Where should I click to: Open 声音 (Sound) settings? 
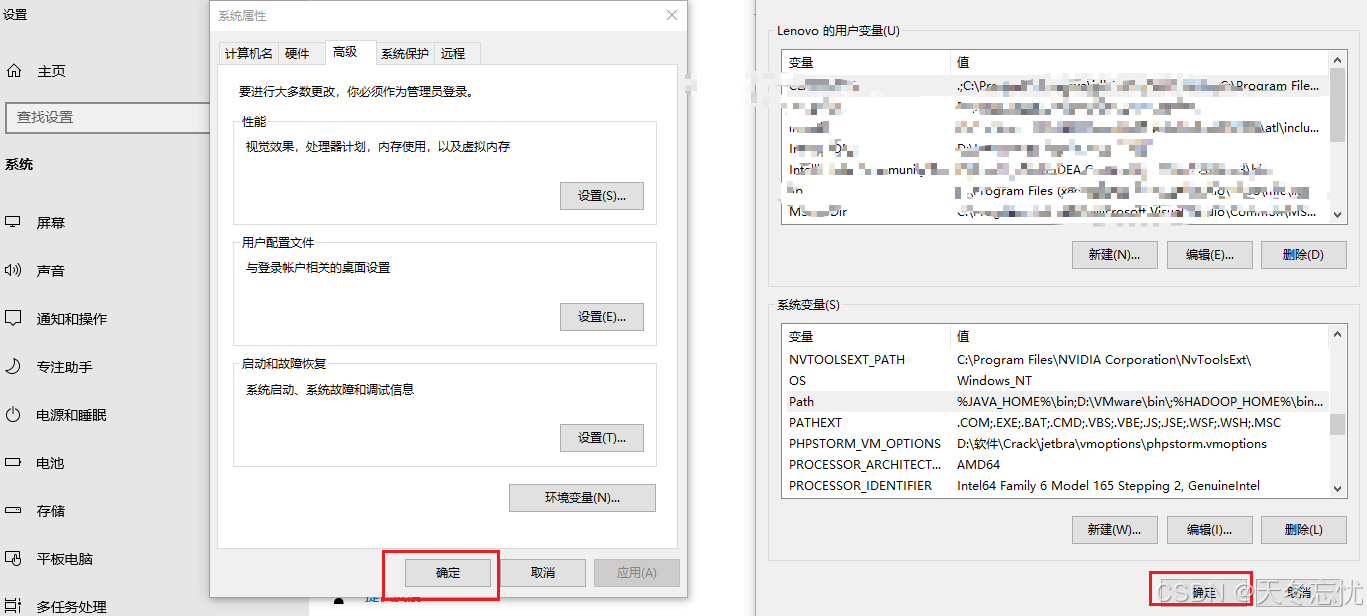tap(51, 270)
